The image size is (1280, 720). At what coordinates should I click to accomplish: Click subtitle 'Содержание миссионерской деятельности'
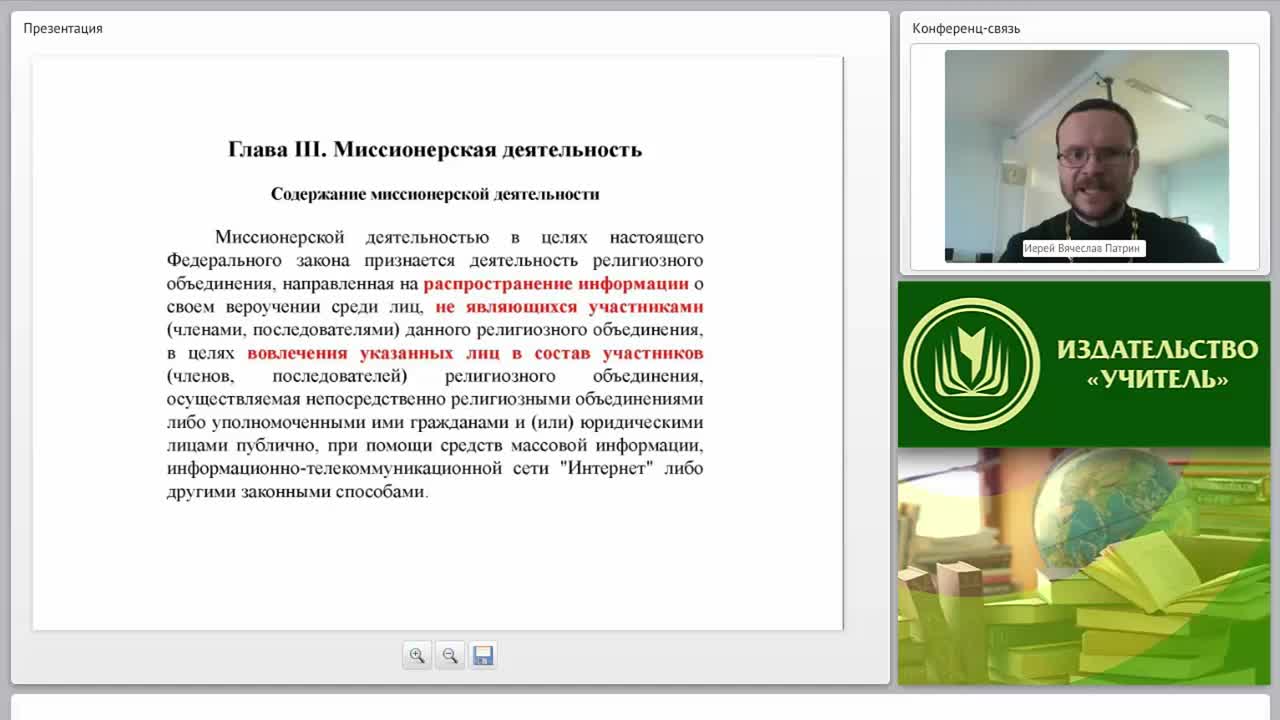435,194
